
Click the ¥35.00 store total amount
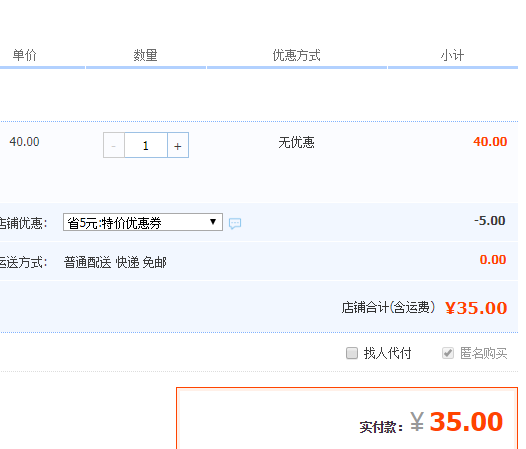476,308
